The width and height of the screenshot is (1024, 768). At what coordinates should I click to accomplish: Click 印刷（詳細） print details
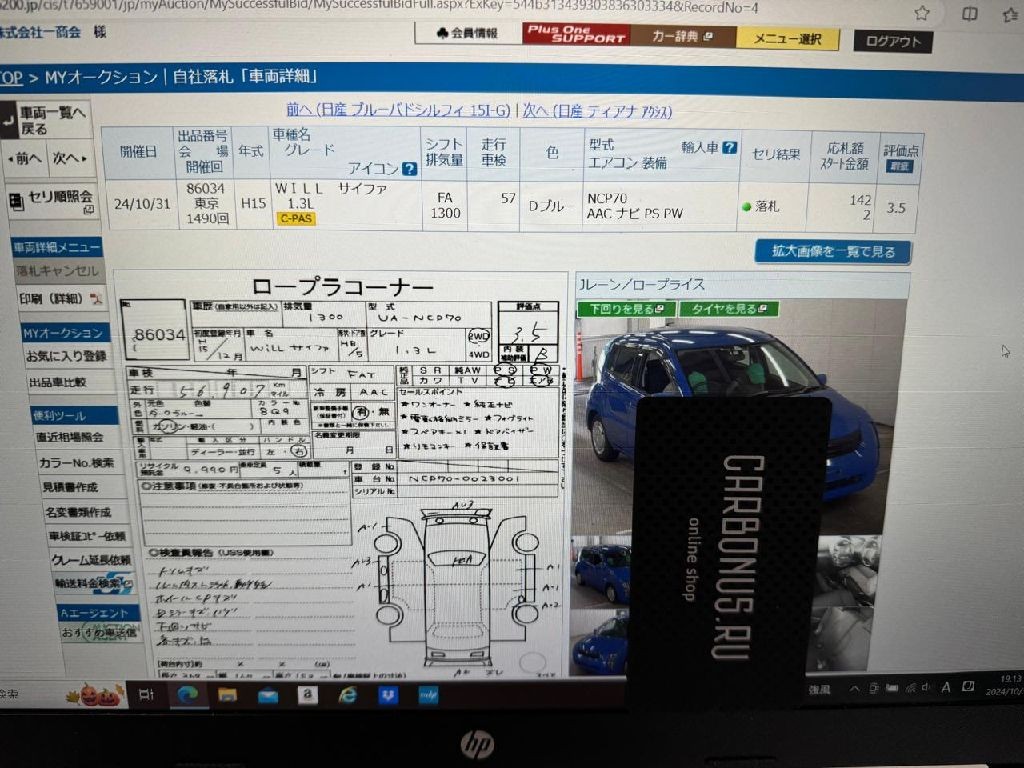[x=60, y=299]
